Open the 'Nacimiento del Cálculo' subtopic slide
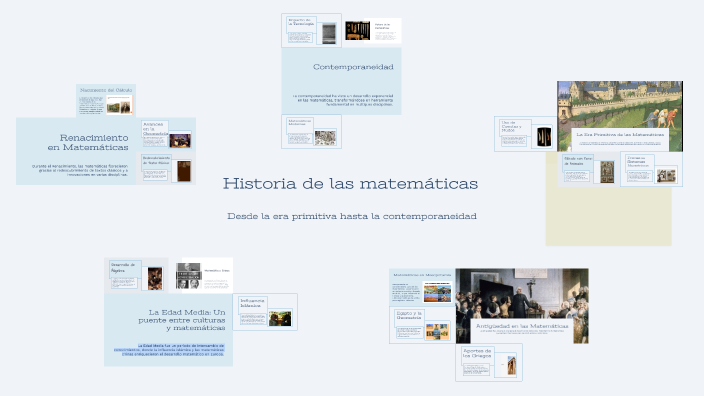This screenshot has height=396, width=704. coord(106,101)
